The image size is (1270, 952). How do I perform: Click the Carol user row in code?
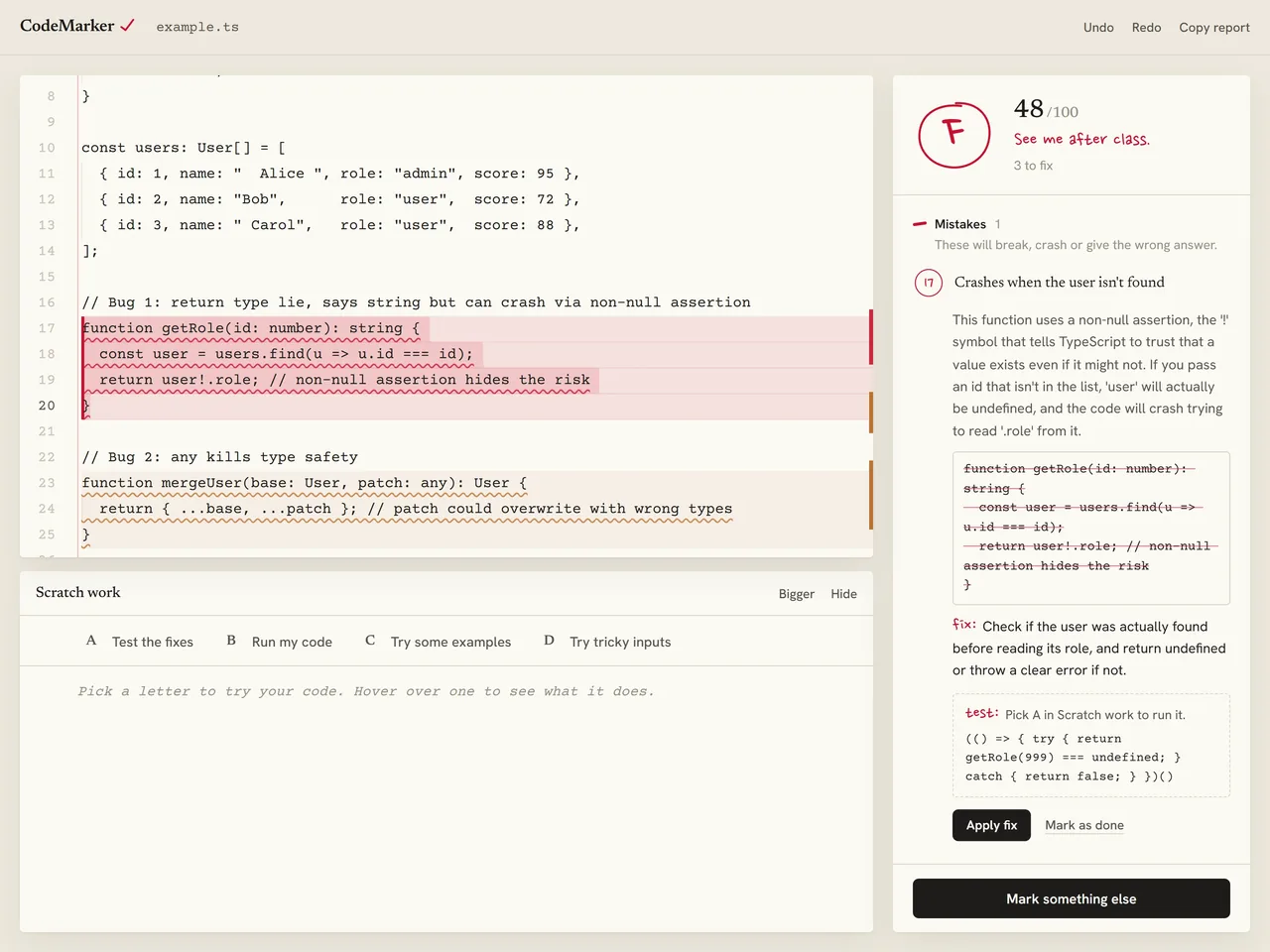pos(339,225)
